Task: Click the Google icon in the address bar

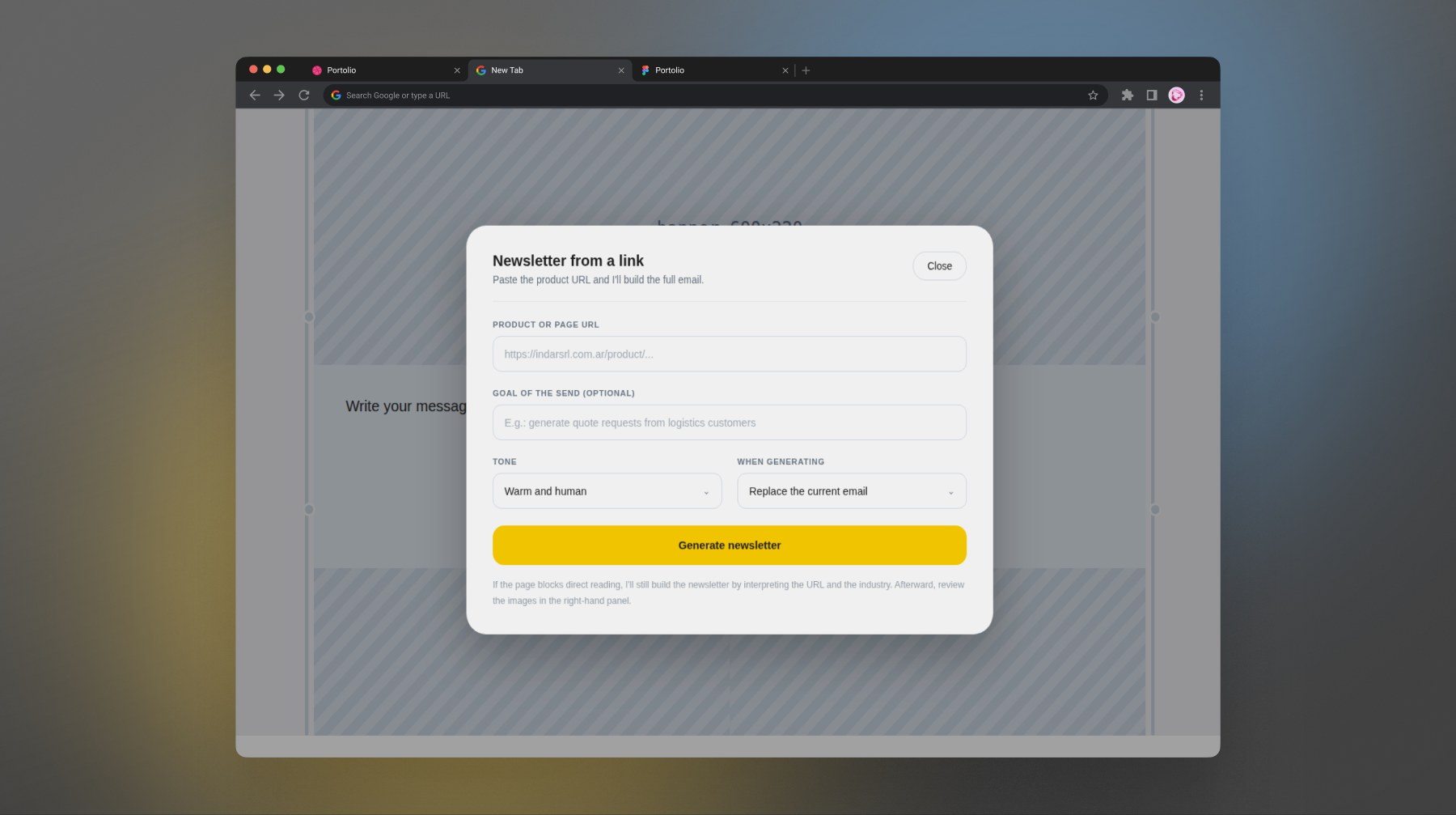Action: click(336, 96)
